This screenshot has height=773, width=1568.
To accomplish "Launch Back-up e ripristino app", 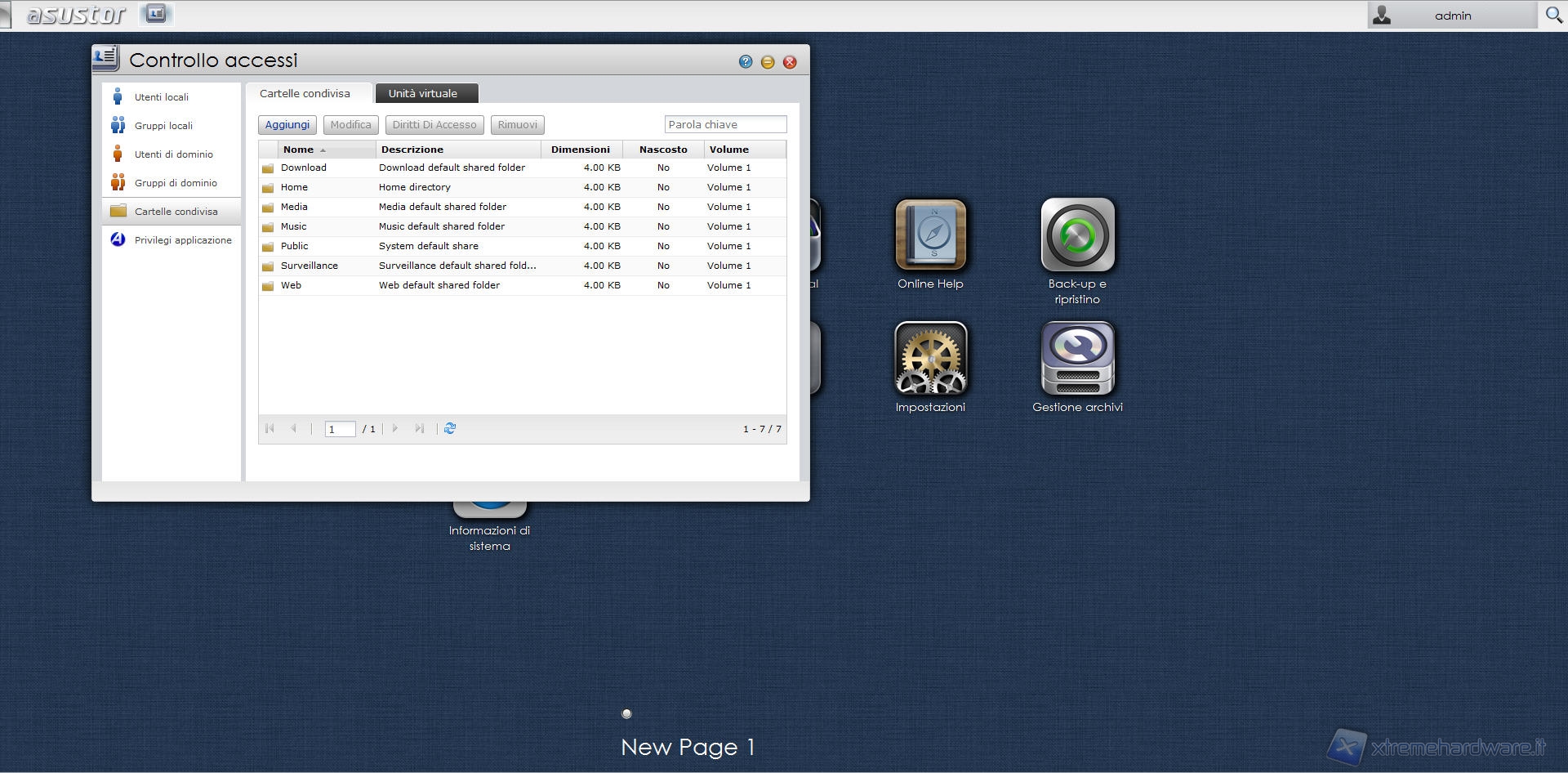I will [1077, 235].
